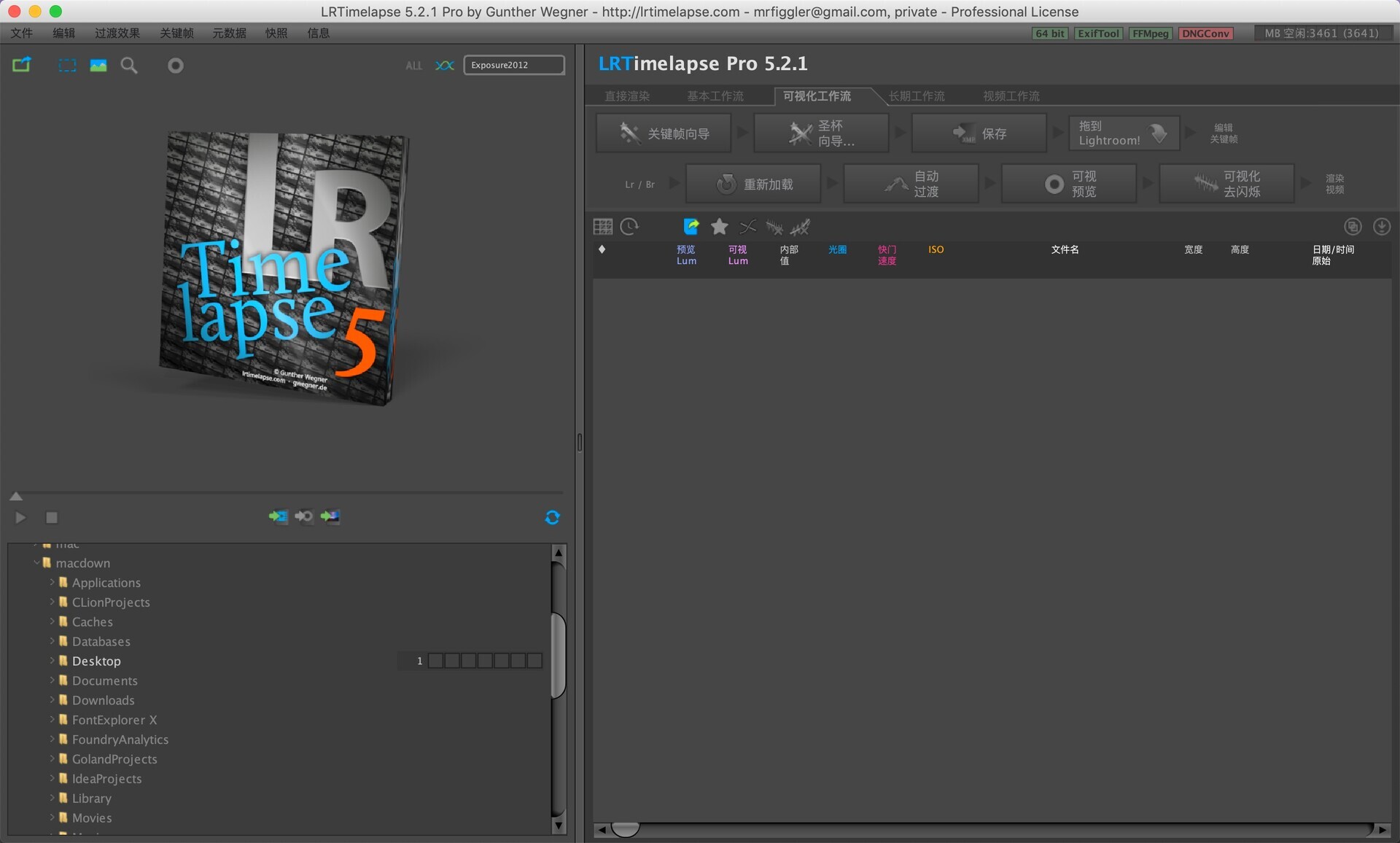
Task: Open the 关键帧 menu
Action: [177, 34]
